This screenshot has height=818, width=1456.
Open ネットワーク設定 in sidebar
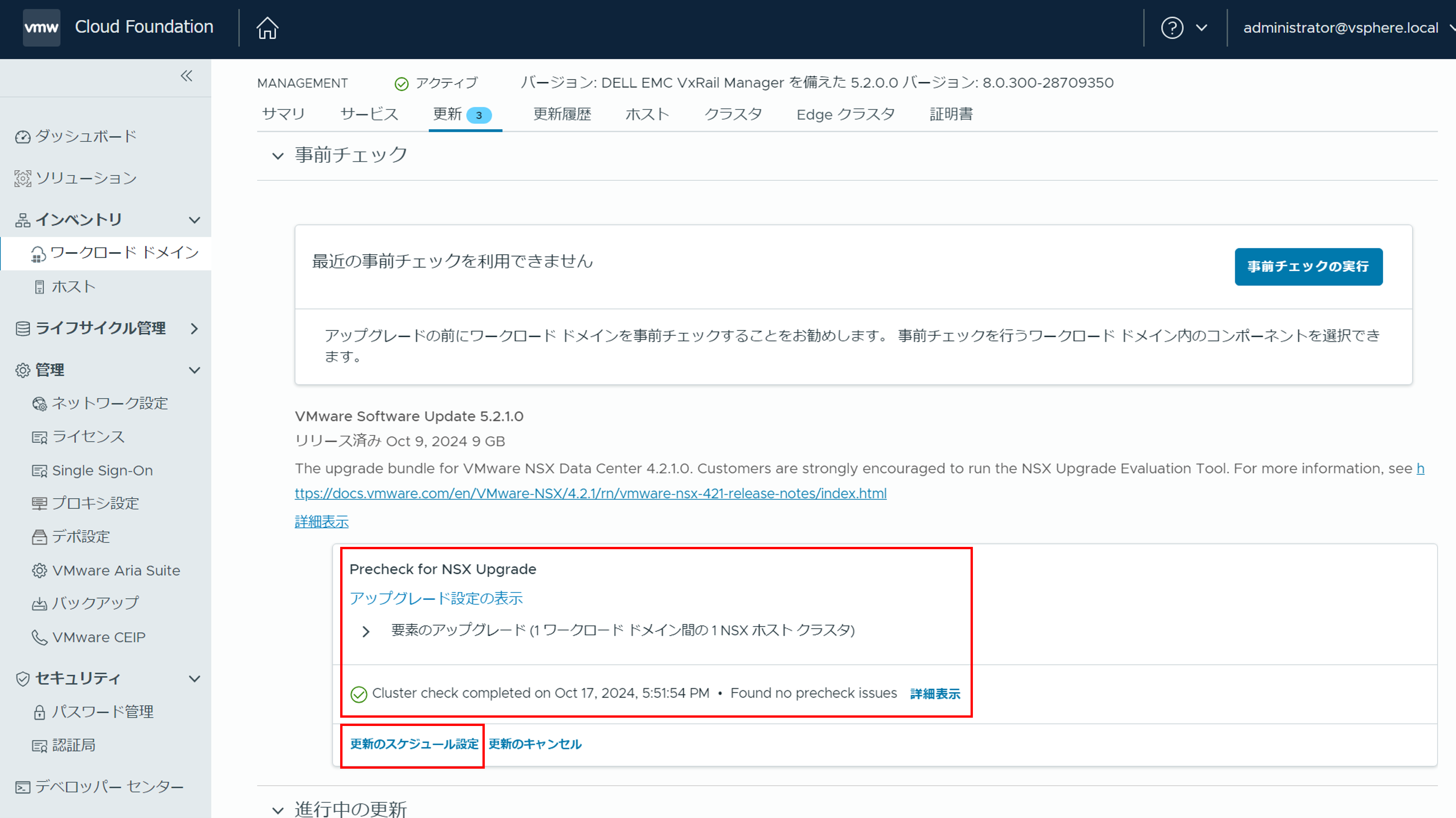click(110, 404)
